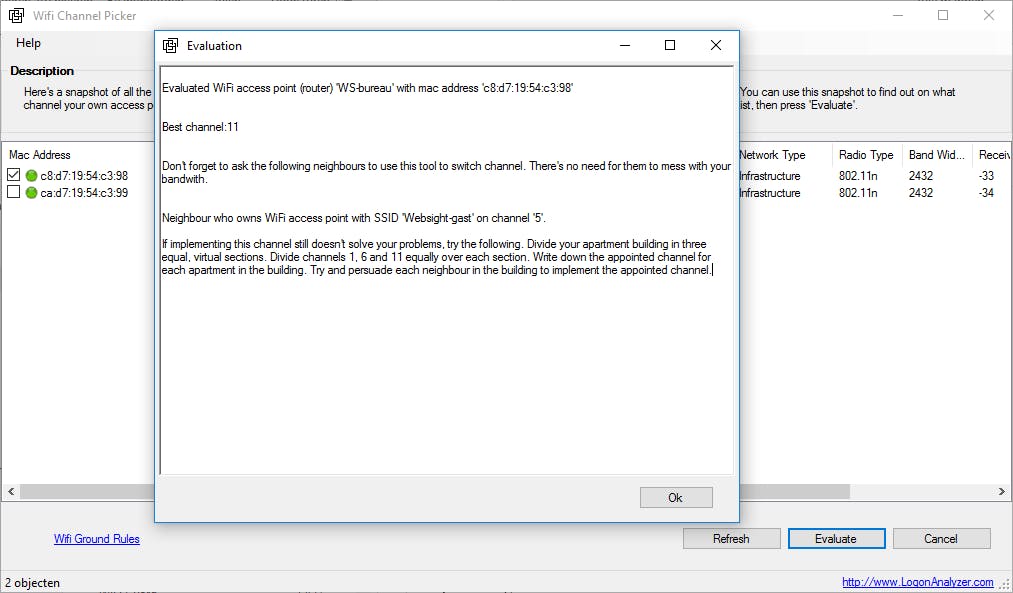Select row text c8:d7:19:54:c3:98
The width and height of the screenshot is (1013, 593).
coord(84,176)
